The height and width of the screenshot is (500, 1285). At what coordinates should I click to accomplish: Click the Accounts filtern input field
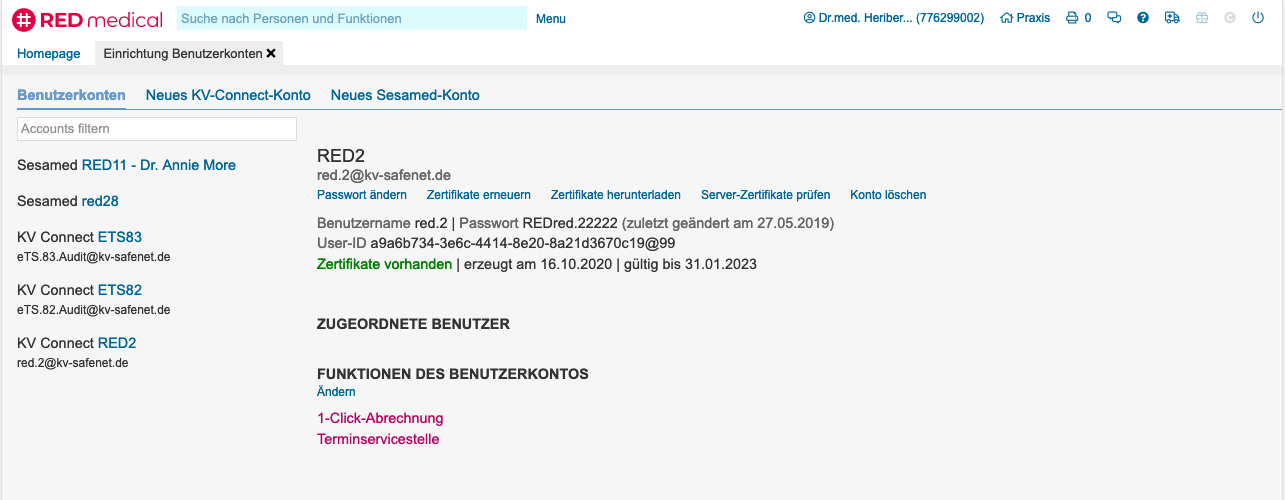pyautogui.click(x=157, y=129)
